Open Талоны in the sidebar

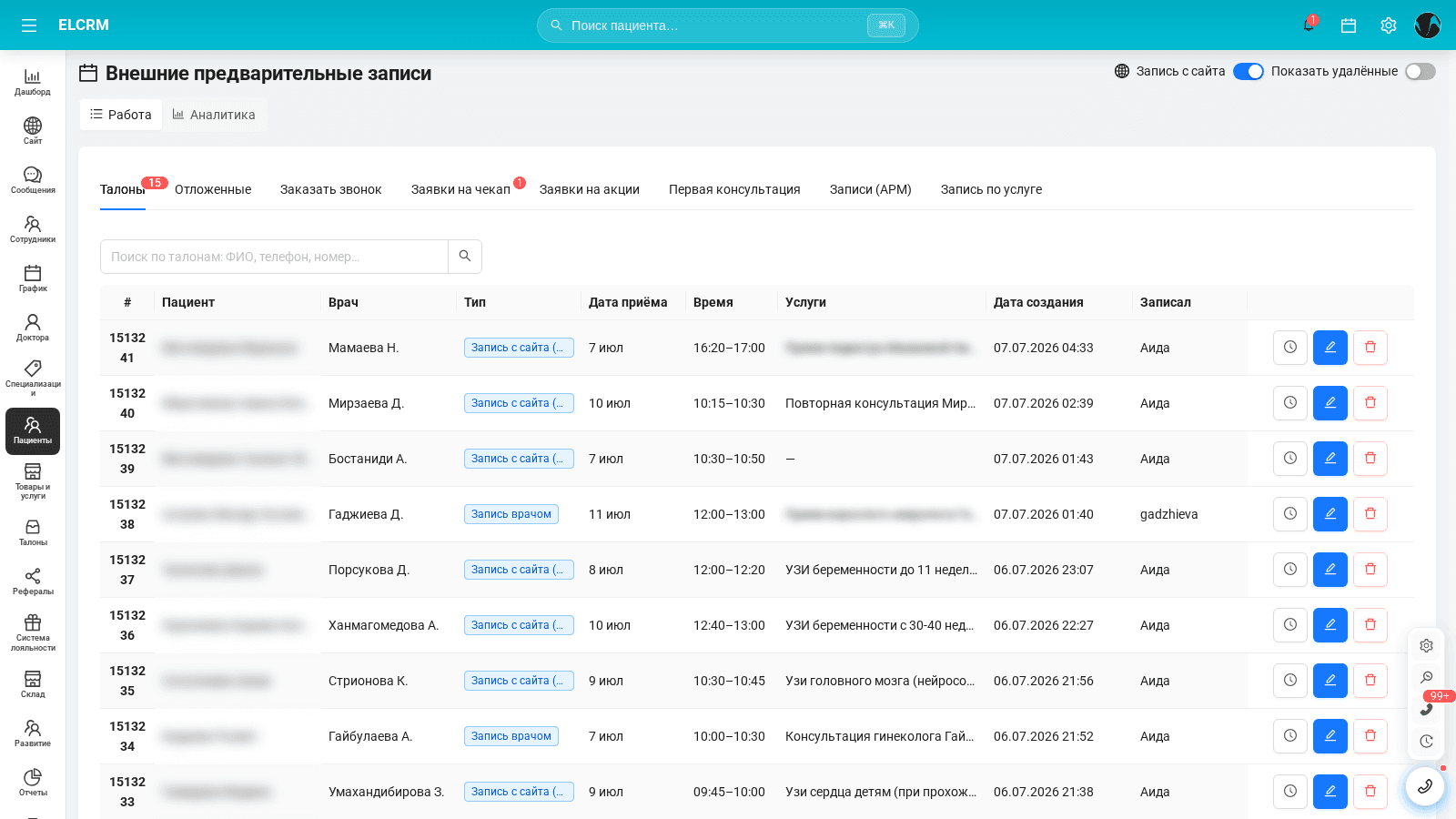coord(33,532)
